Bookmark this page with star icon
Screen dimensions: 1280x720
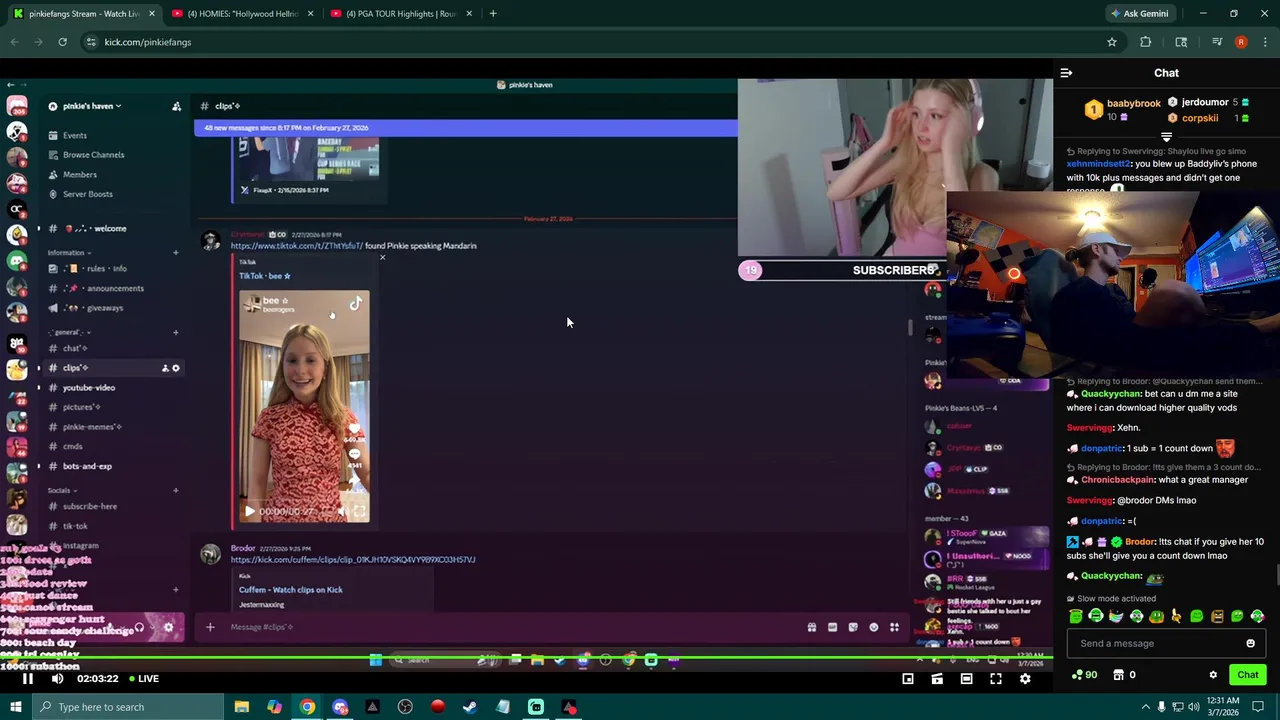pos(1111,42)
